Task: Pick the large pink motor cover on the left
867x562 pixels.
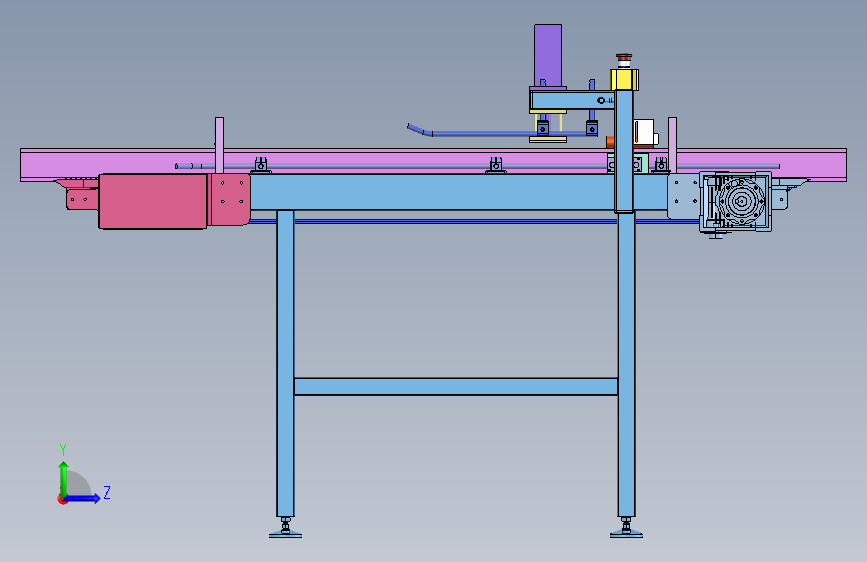Action: click(x=153, y=201)
